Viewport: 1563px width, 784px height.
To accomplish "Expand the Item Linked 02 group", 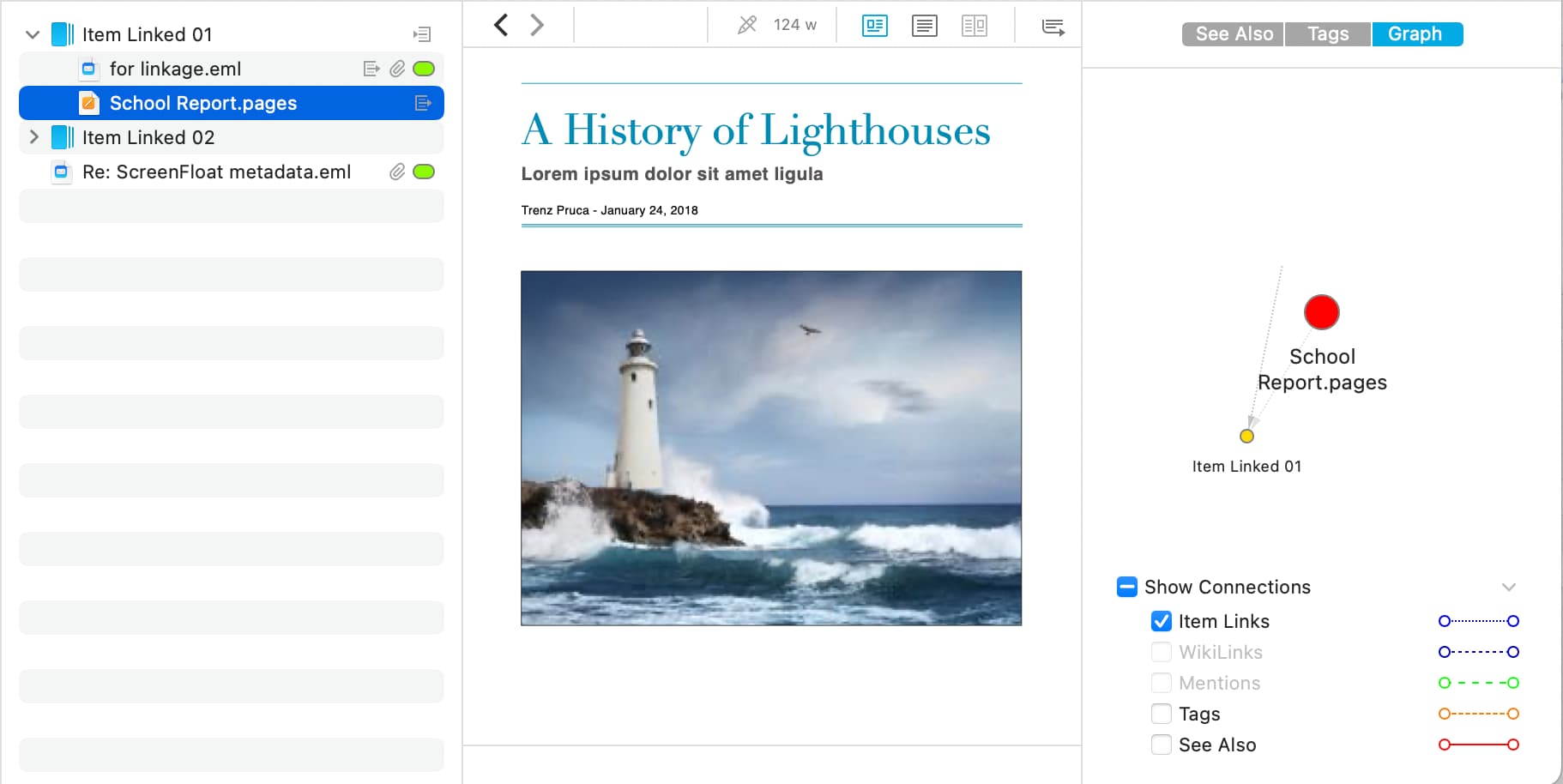I will pyautogui.click(x=33, y=137).
